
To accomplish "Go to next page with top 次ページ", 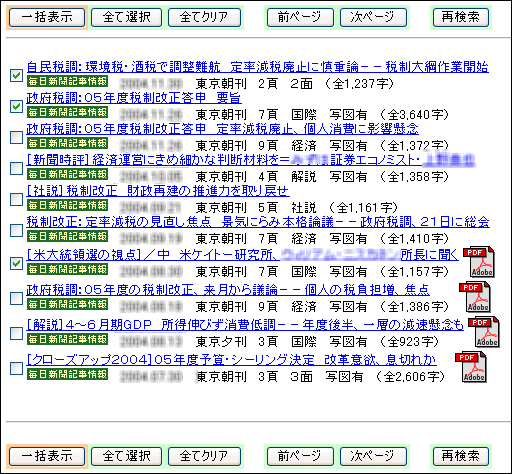I will click(373, 17).
